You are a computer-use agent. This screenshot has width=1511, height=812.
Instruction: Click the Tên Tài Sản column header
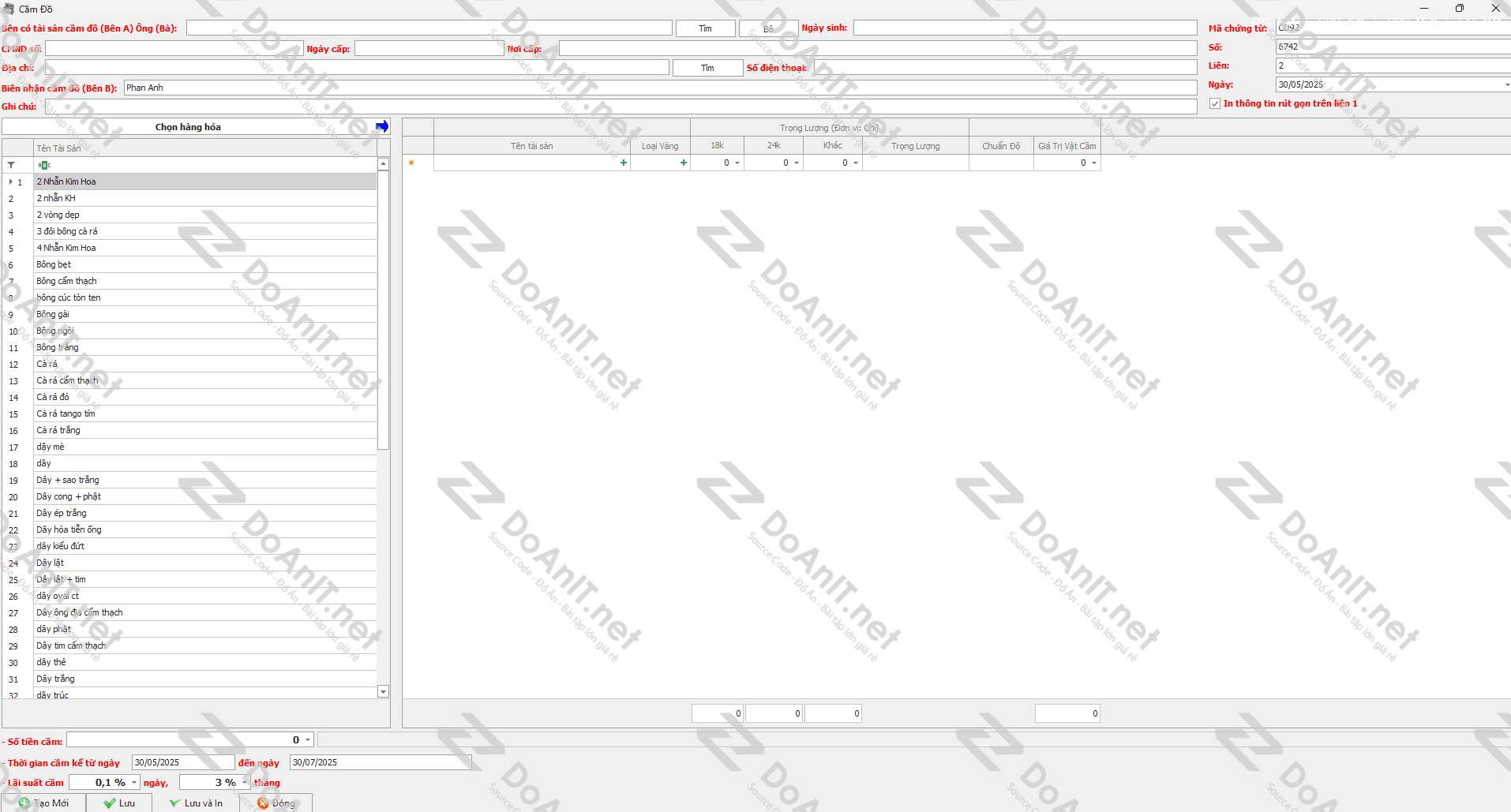pos(205,148)
